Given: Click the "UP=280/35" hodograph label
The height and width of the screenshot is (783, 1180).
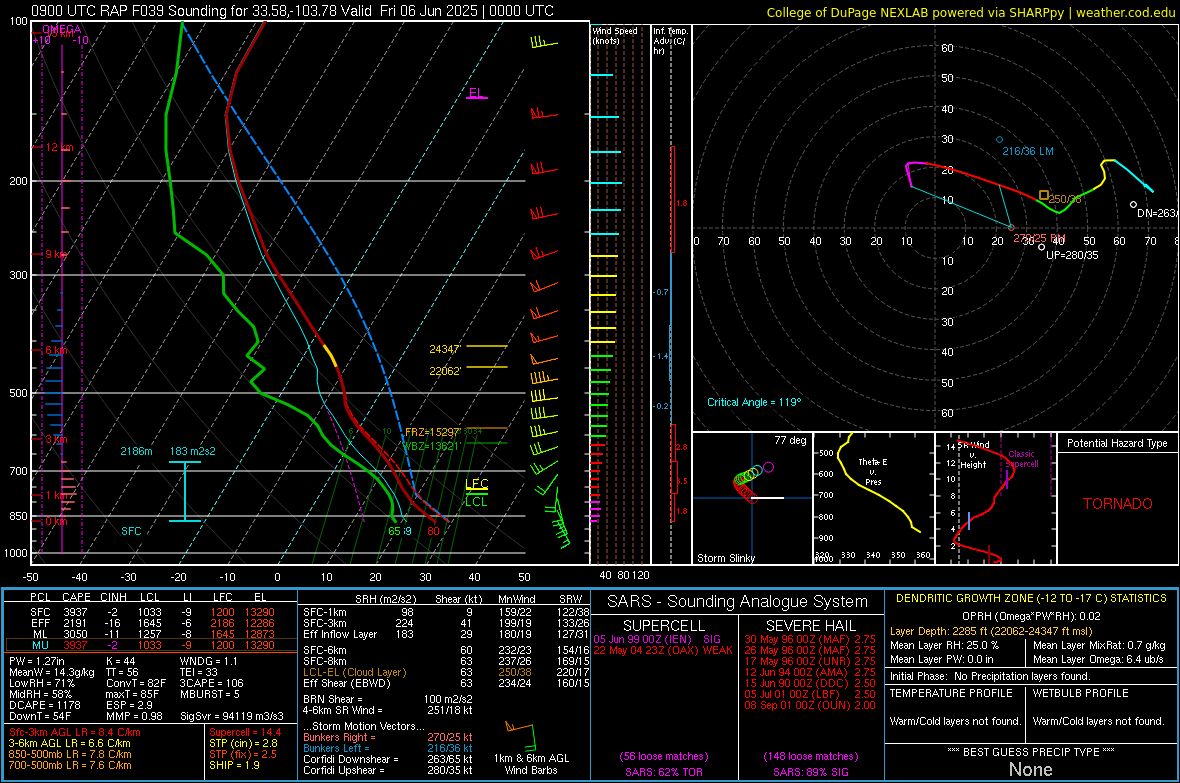Looking at the screenshot, I should pos(1072,255).
